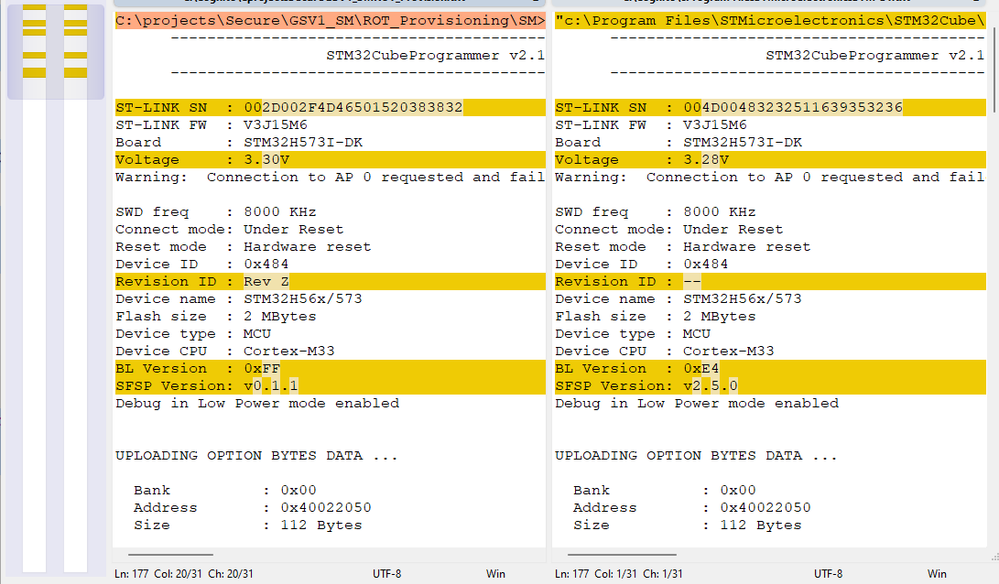
Task: Click right pane Size 112 Bytes line
Action: (x=687, y=525)
